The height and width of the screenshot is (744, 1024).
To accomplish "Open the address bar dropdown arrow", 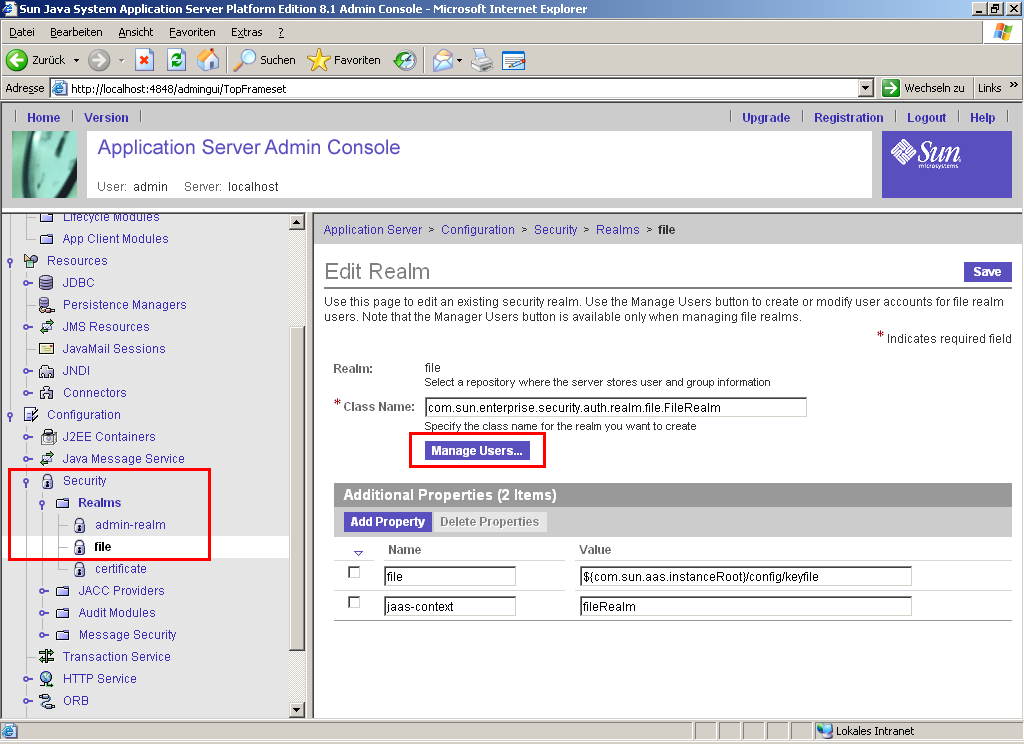I will click(x=866, y=88).
